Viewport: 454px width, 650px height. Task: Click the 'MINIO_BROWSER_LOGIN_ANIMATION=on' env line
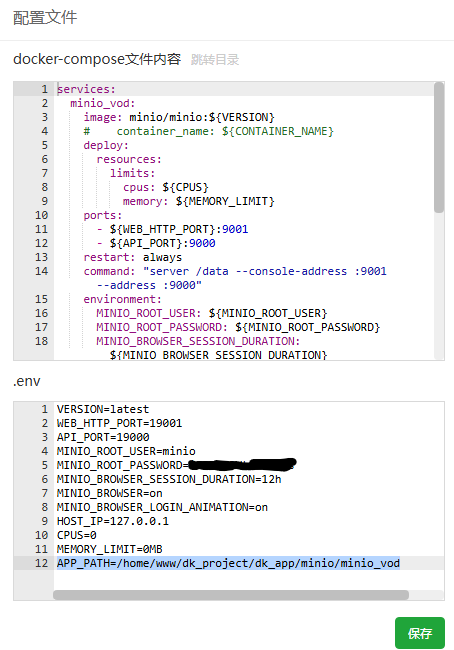(163, 507)
